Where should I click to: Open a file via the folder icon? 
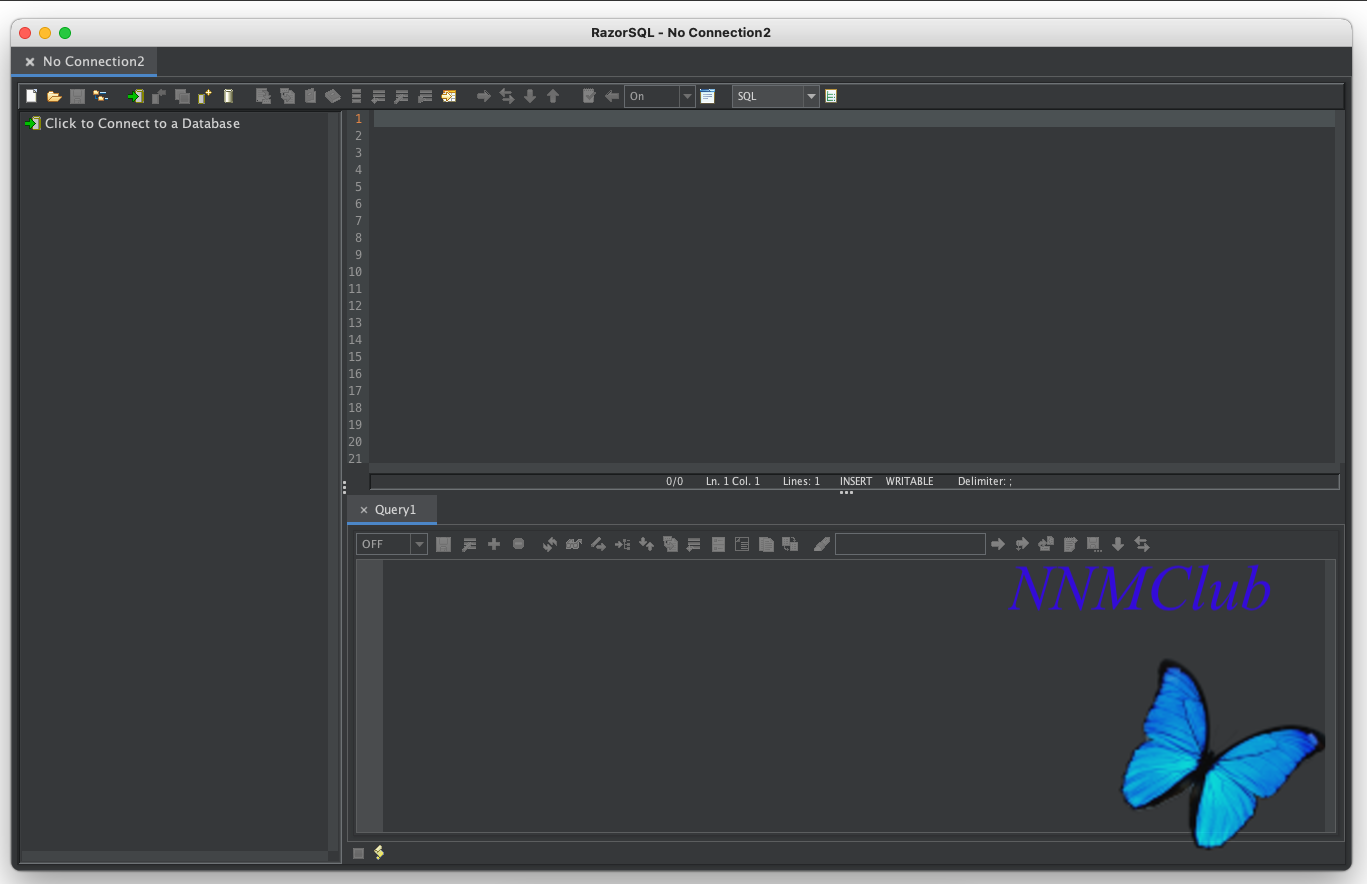[x=54, y=96]
